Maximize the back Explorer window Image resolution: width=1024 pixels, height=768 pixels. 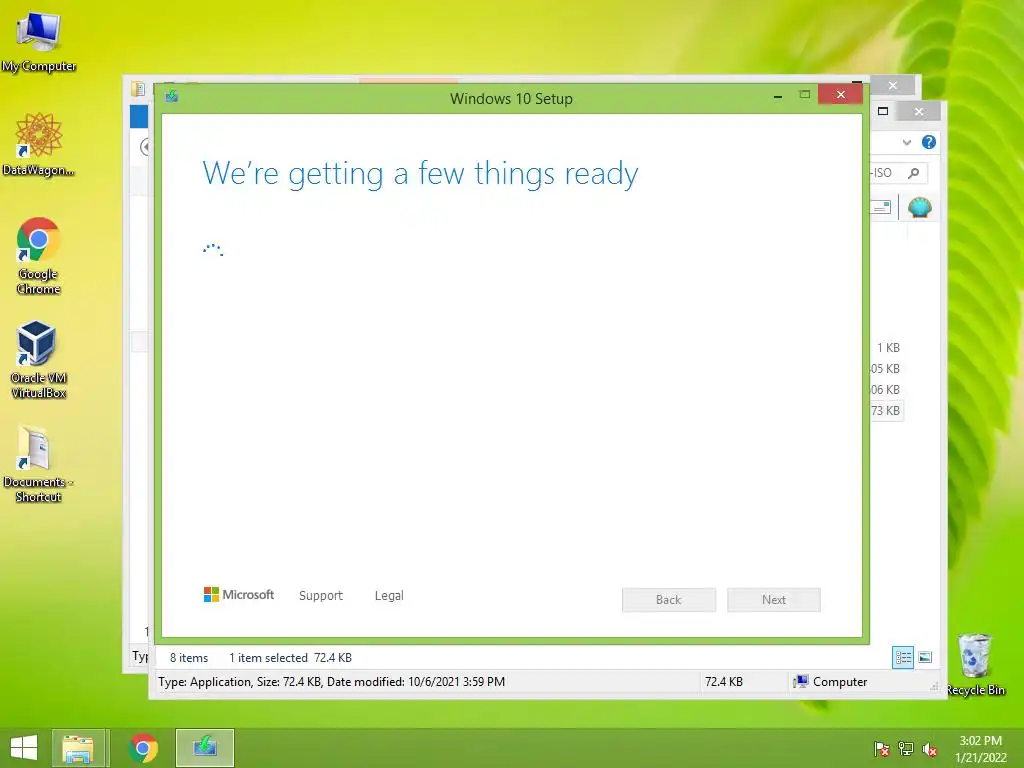[x=883, y=111]
